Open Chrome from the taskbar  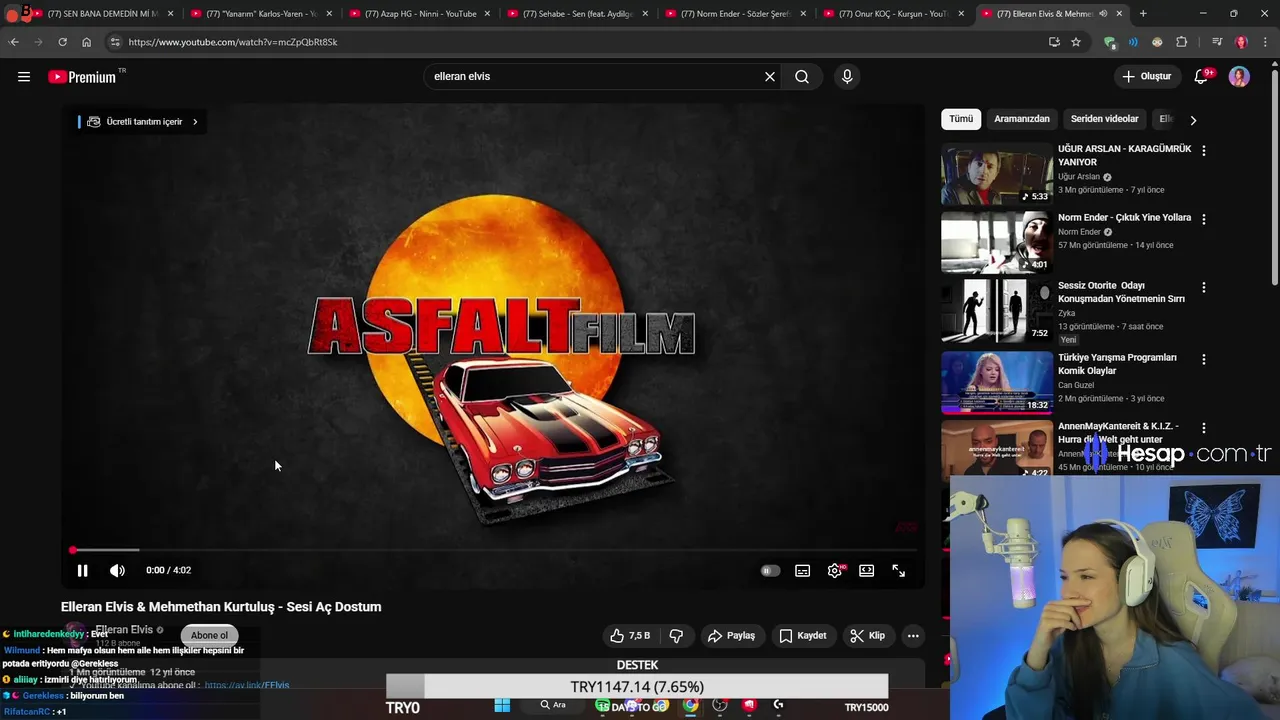pyautogui.click(x=690, y=705)
